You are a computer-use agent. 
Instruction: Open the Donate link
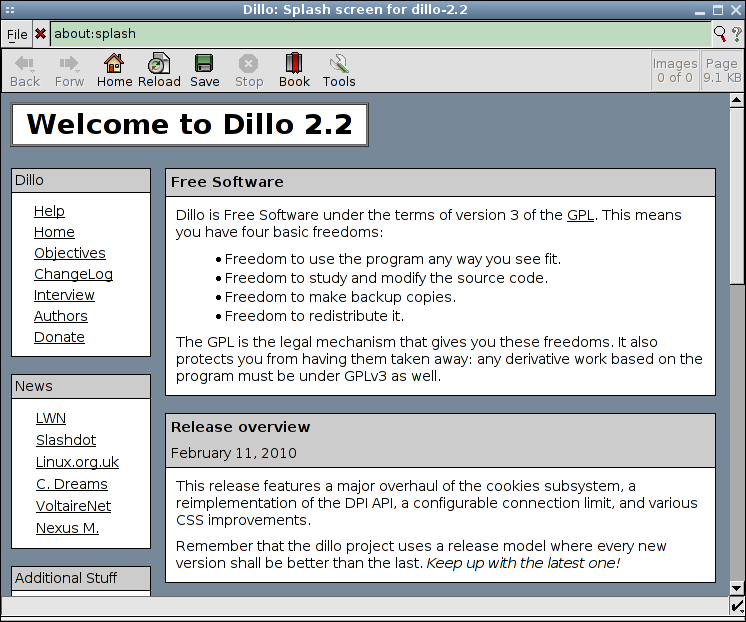pyautogui.click(x=59, y=337)
